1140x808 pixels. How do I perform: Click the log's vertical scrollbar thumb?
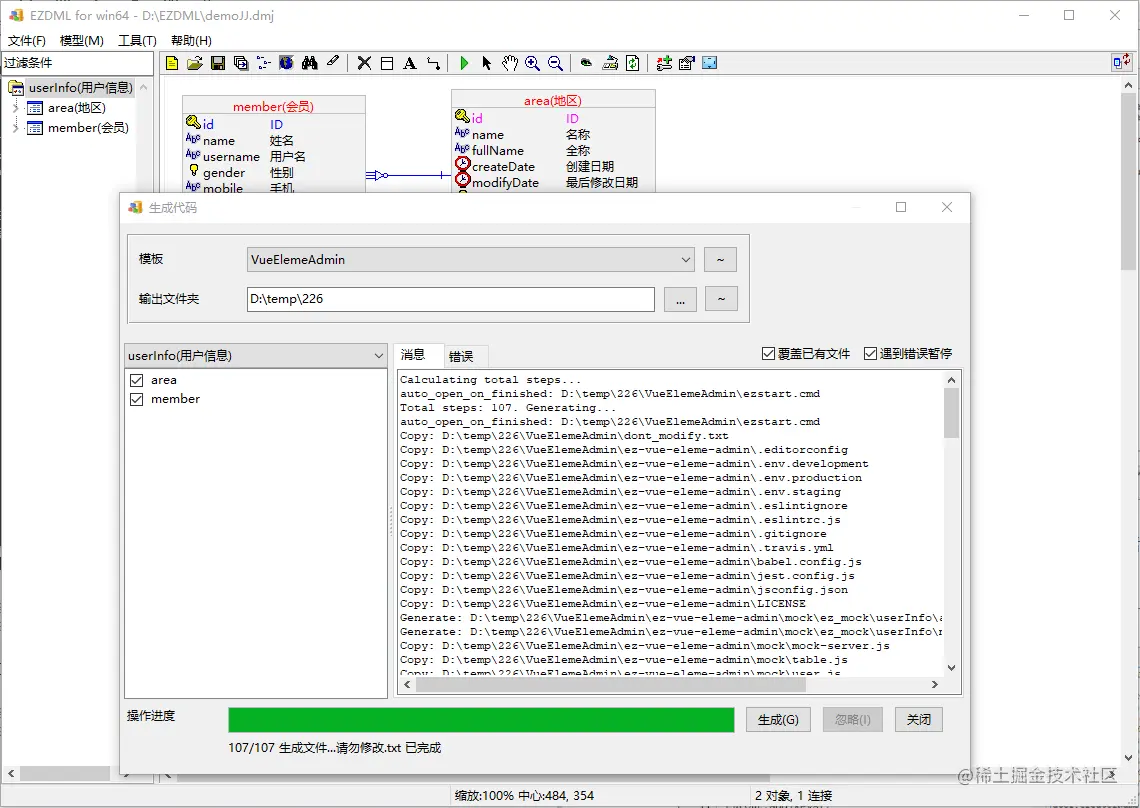951,413
